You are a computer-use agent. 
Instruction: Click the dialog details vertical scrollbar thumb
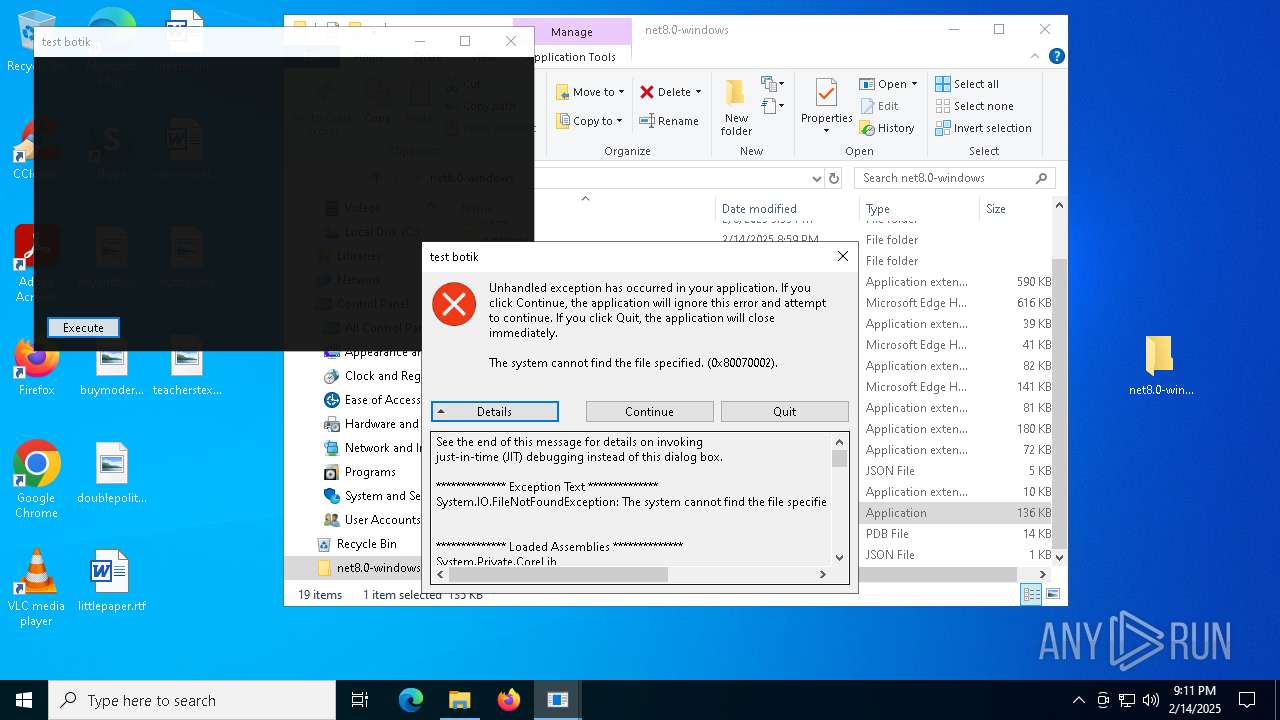click(839, 458)
